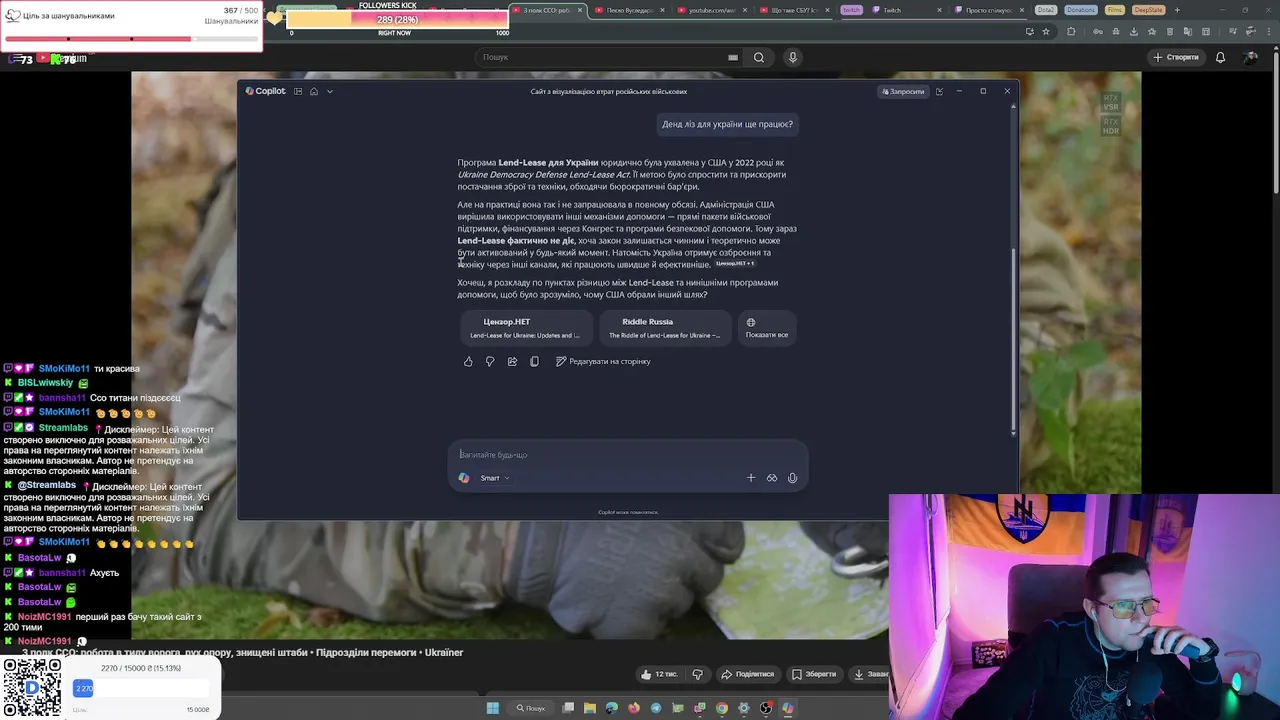This screenshot has width=1280, height=720.
Task: Click the Copilot logo in input box
Action: [464, 478]
